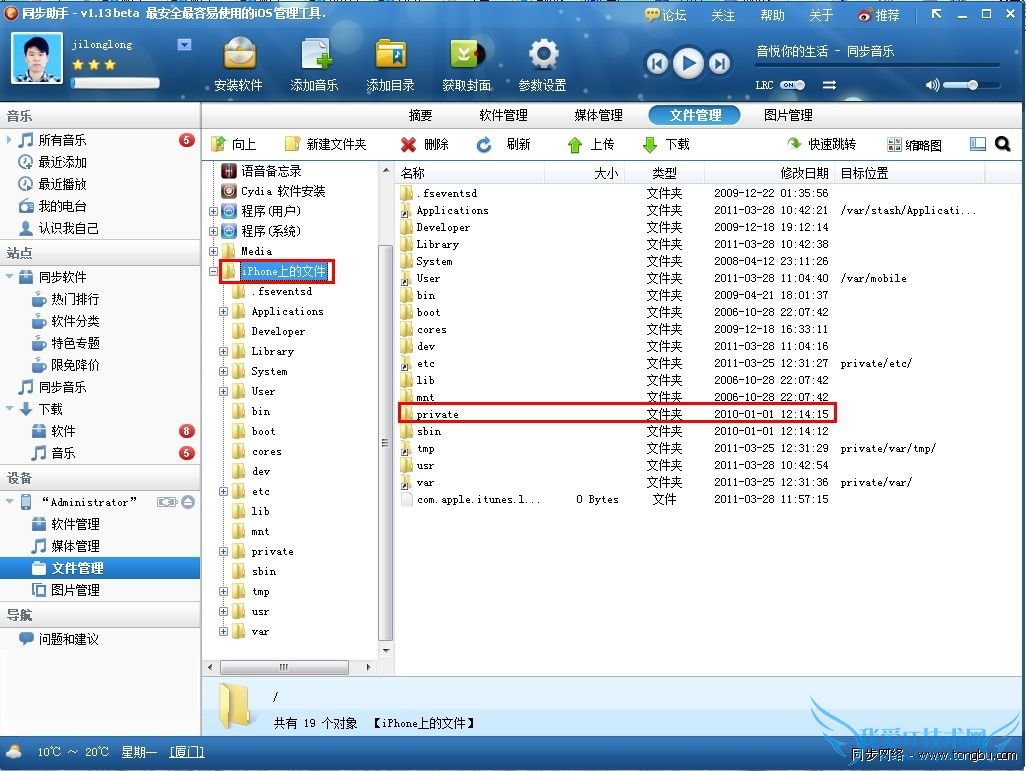The image size is (1026, 771).
Task: Click the 推荐 recommend link
Action: click(x=879, y=15)
